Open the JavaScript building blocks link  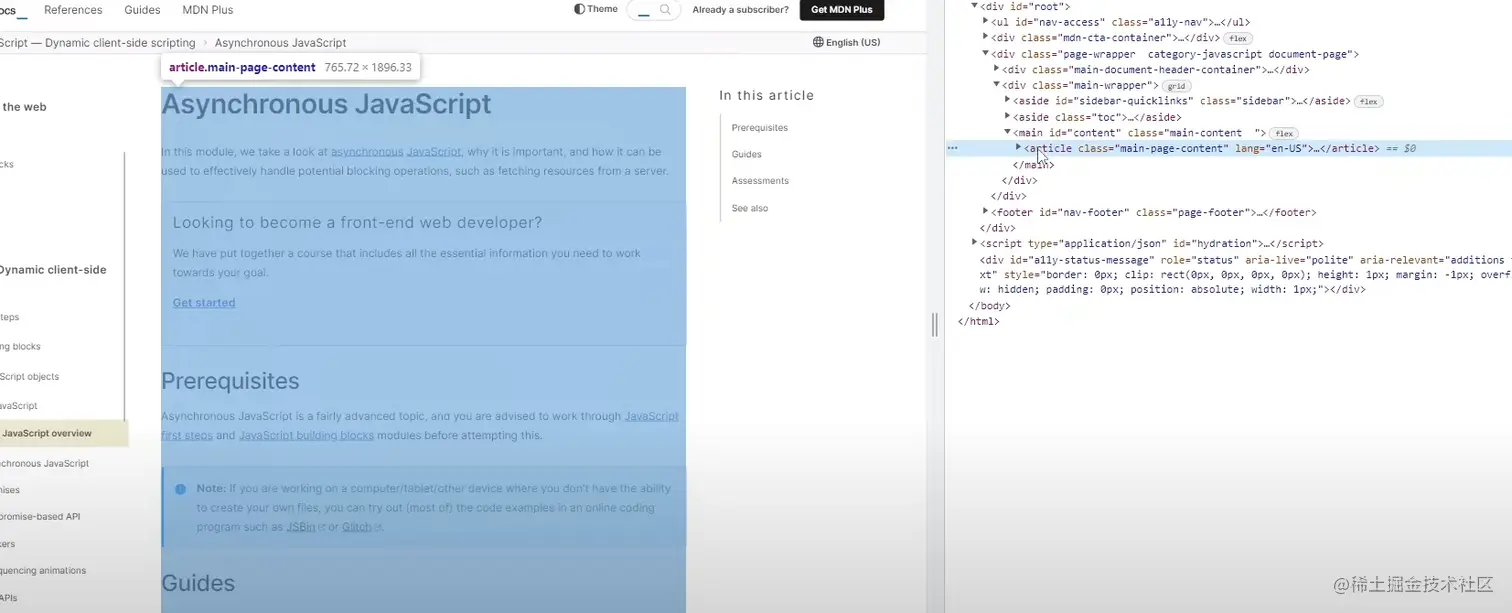pos(307,436)
